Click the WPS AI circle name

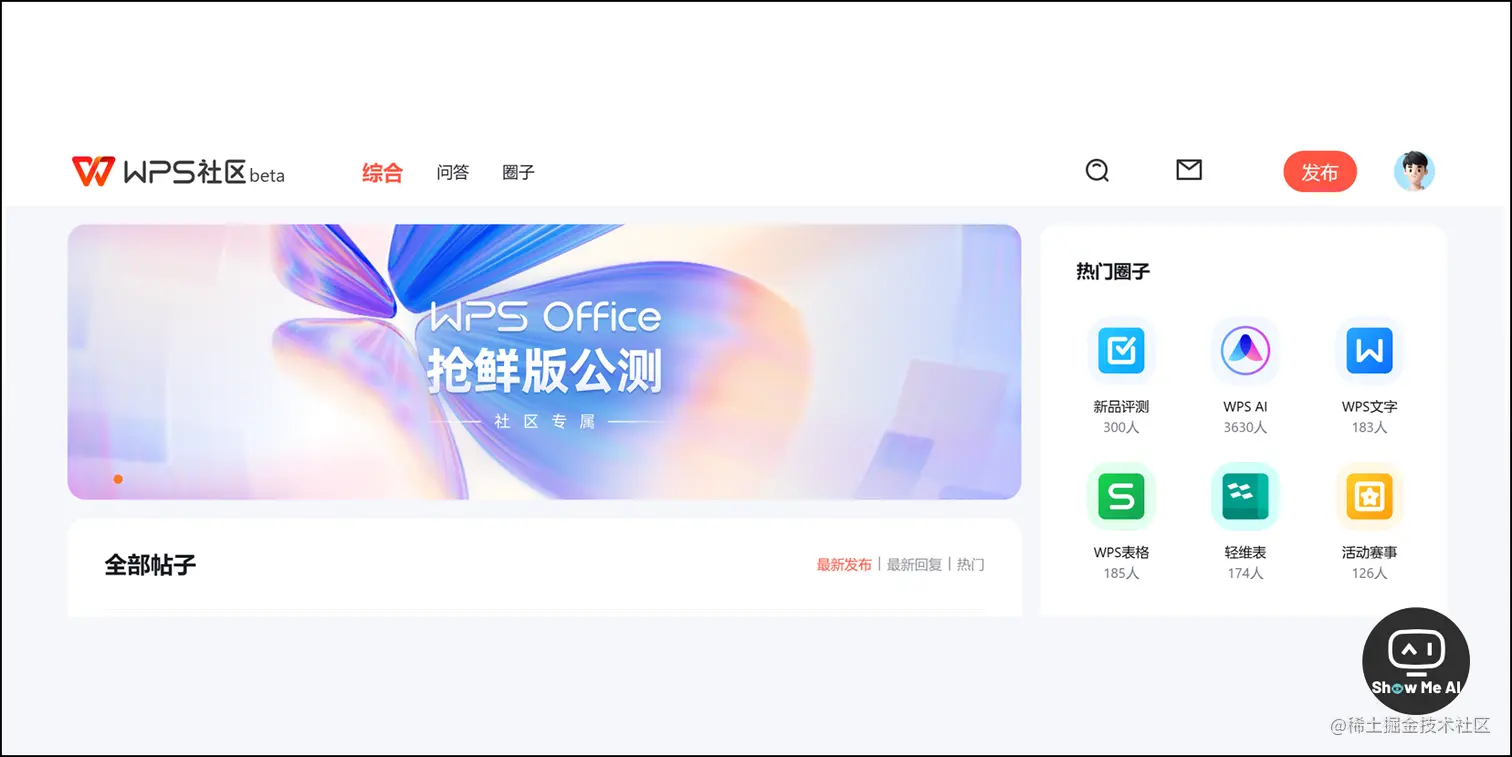click(1245, 407)
